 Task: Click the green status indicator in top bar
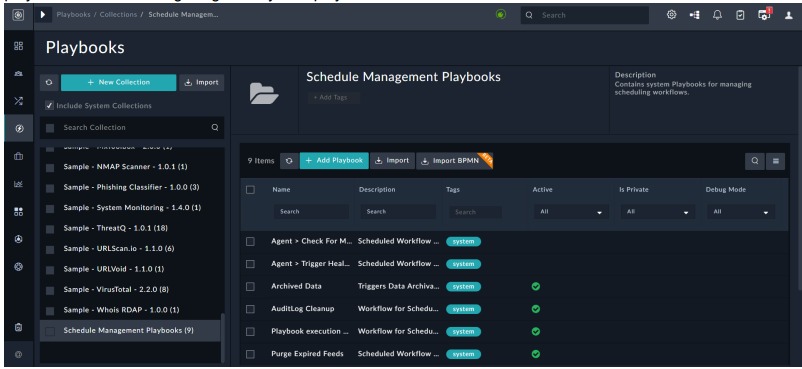point(501,14)
